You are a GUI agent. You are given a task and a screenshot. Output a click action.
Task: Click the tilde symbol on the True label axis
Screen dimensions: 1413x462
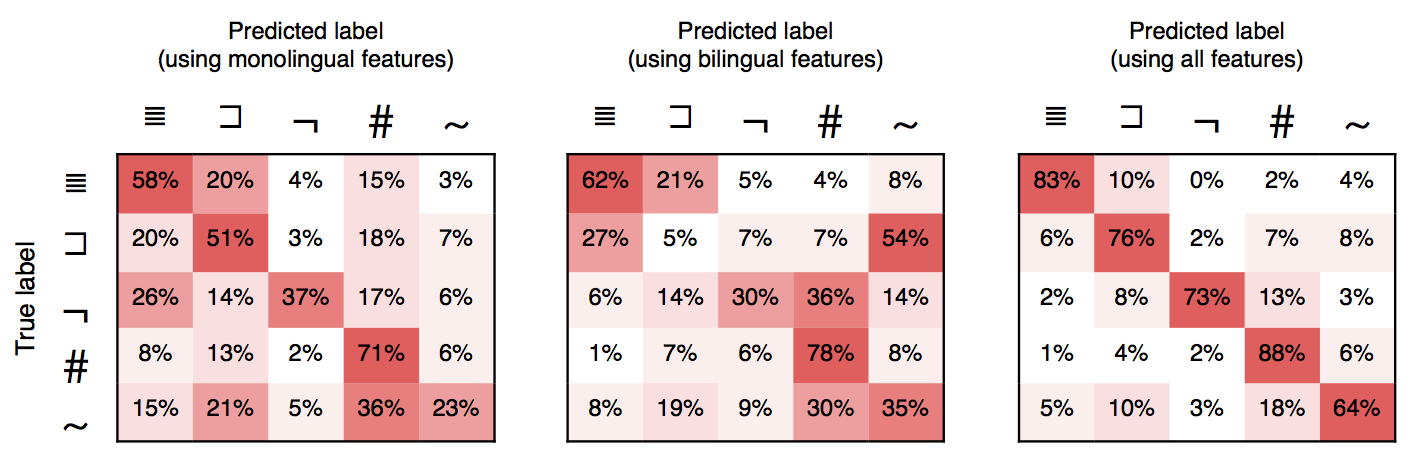point(76,425)
